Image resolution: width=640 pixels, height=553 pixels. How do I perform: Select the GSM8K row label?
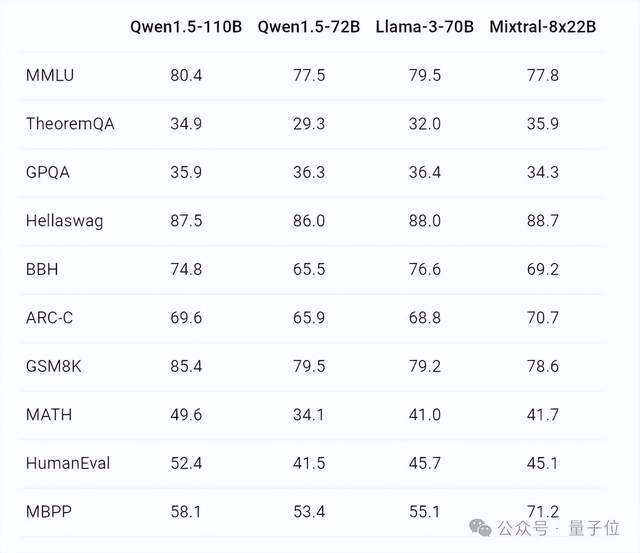click(54, 366)
